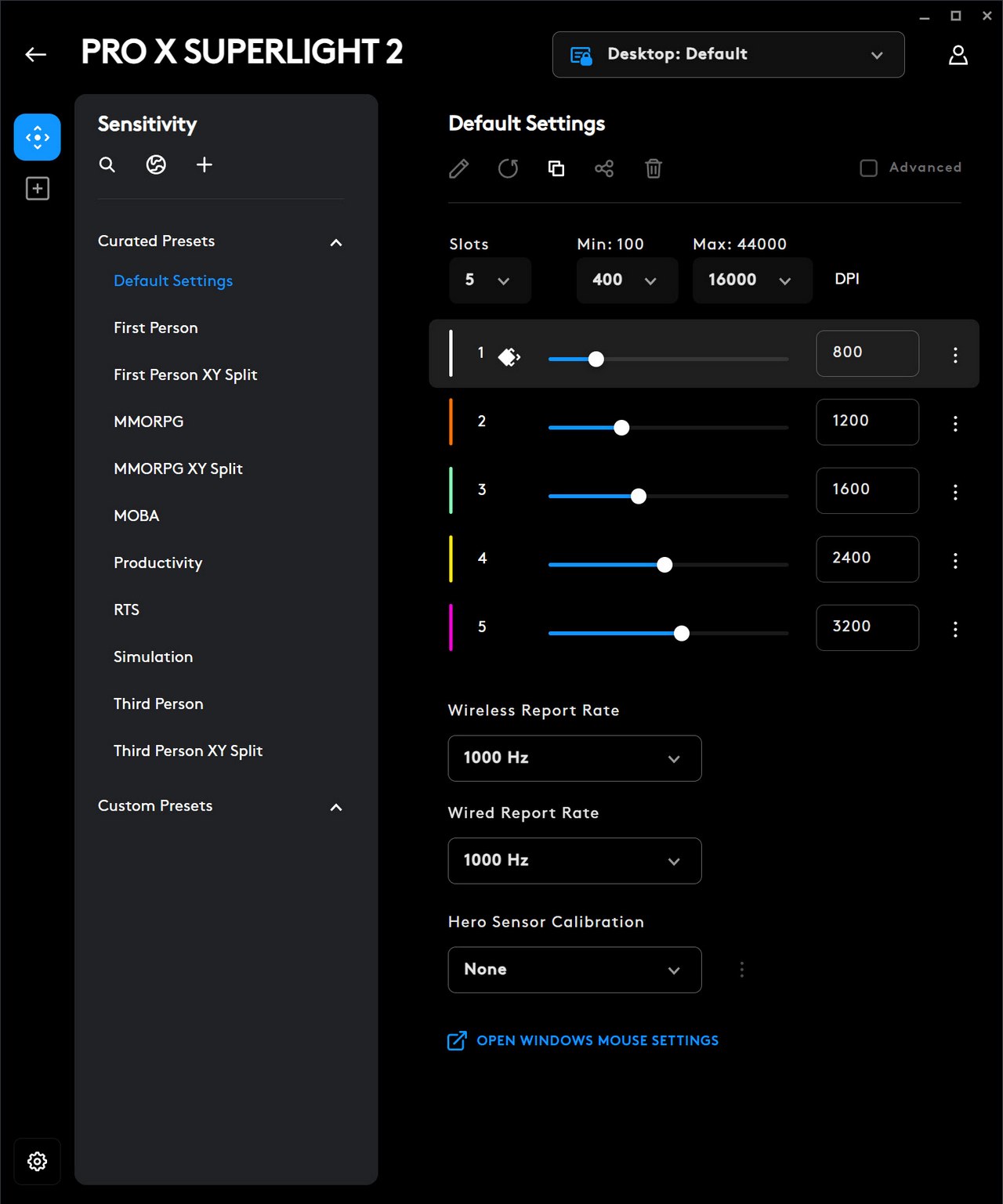Open the Desktop: Default profile dropdown

(x=729, y=55)
